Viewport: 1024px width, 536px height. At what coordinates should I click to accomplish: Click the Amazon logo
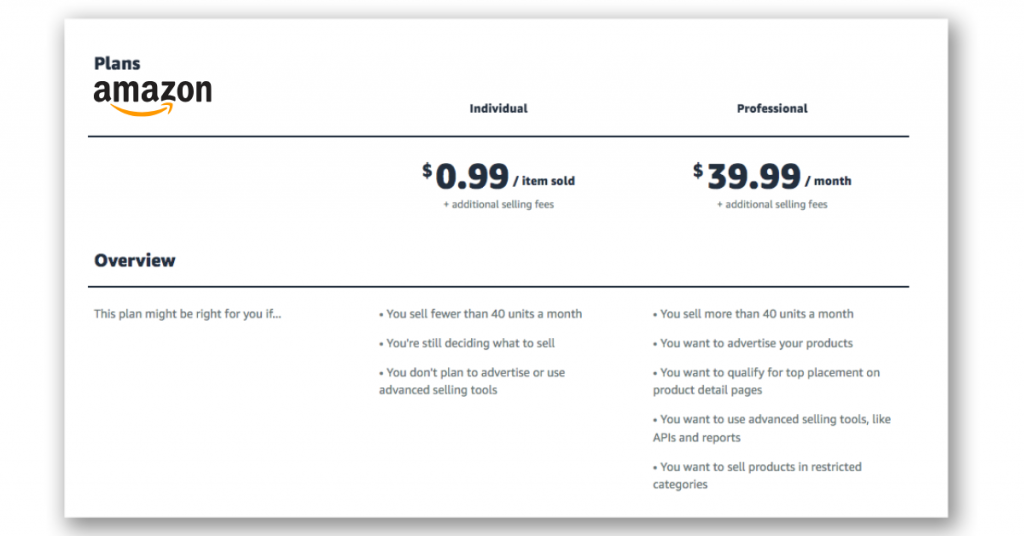pos(153,97)
